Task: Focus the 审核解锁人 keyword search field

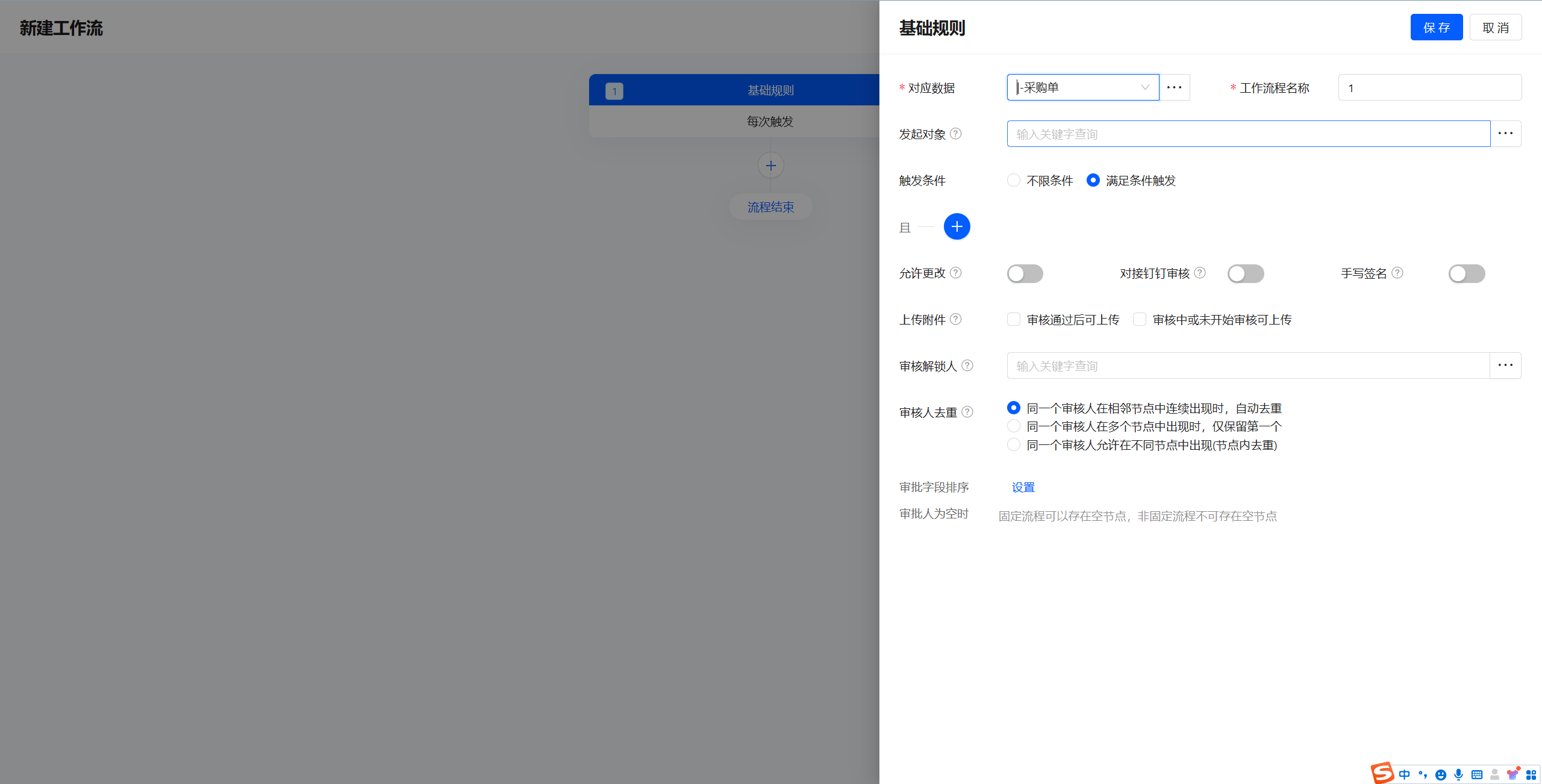Action: pos(1249,366)
